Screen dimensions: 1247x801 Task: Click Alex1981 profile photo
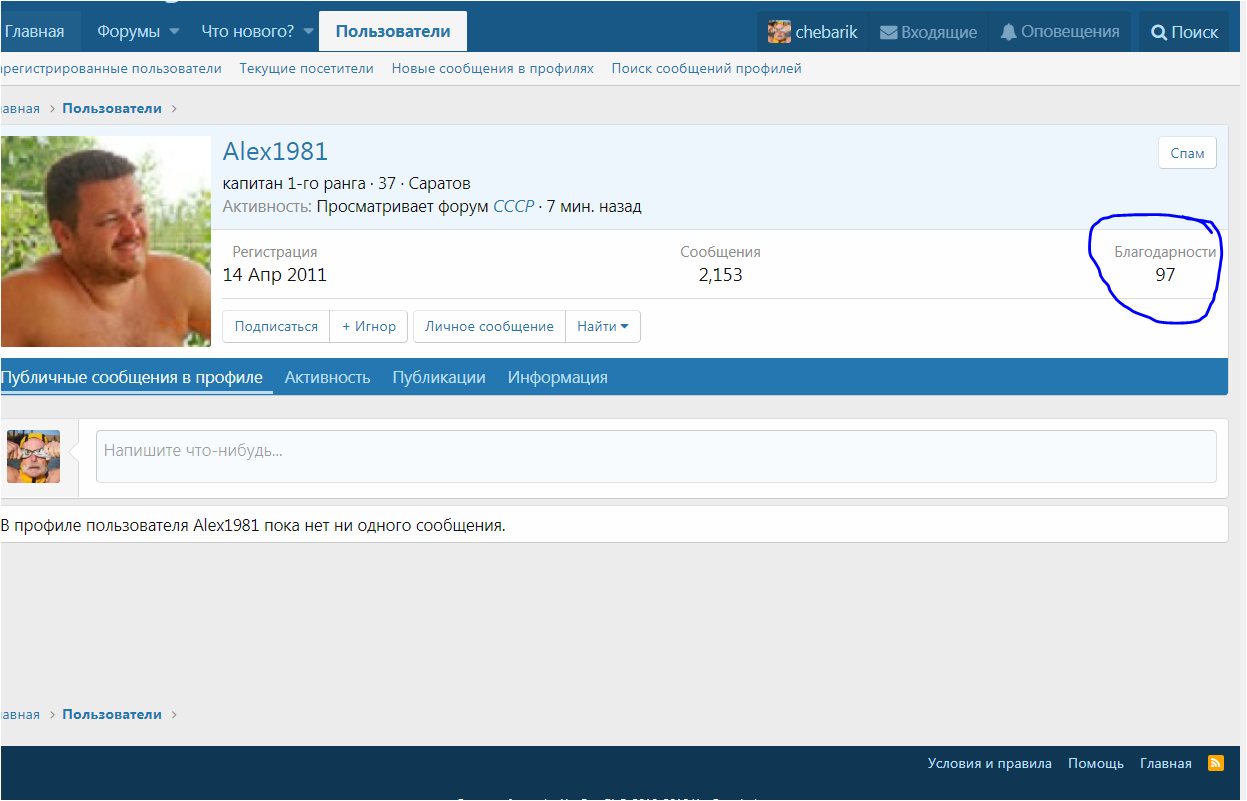click(105, 241)
